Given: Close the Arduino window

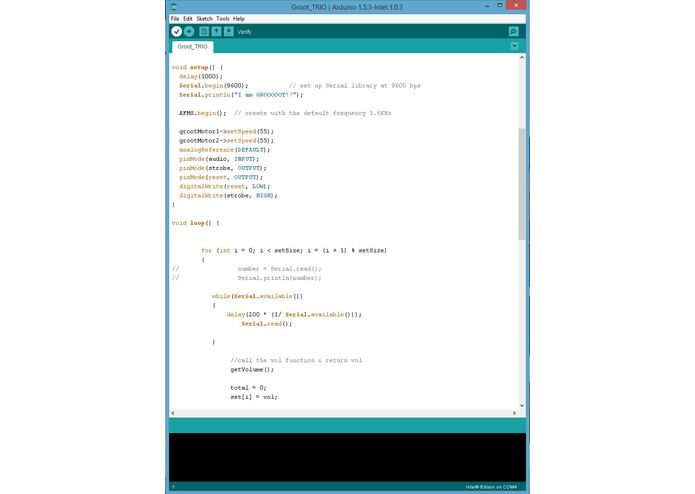Looking at the screenshot, I should point(515,5).
